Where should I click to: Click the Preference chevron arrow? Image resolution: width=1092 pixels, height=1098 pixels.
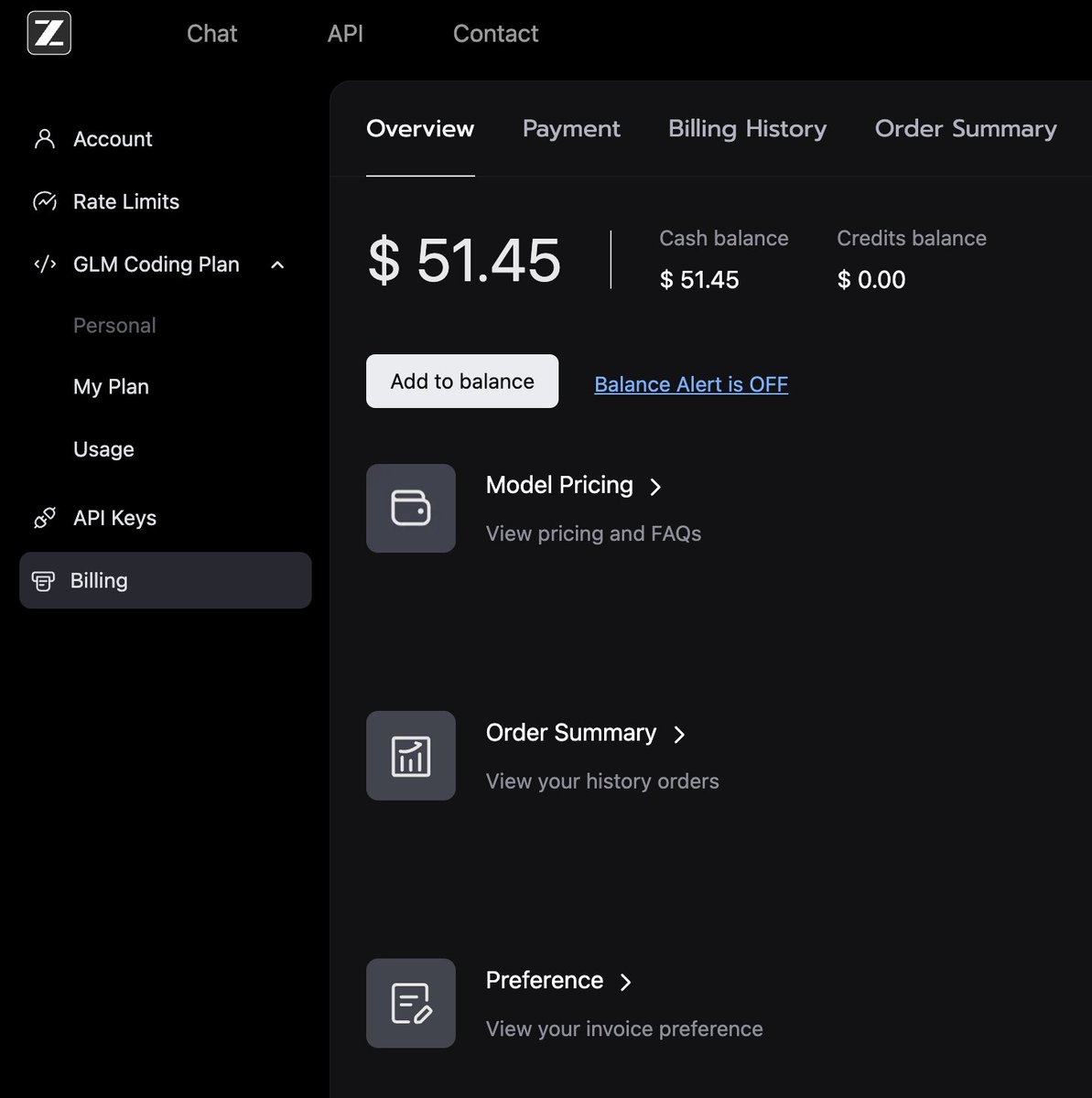point(626,982)
